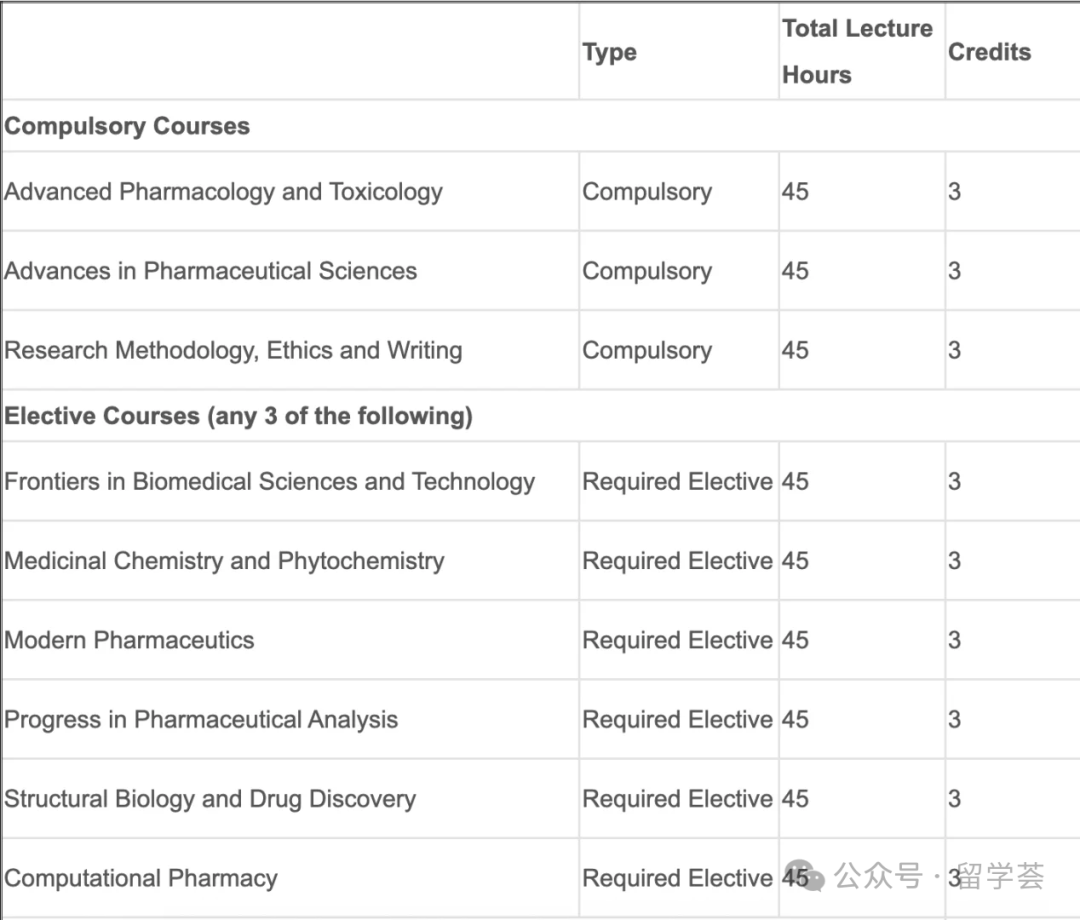Click the 公众号 留学荟 watermark text

pyautogui.click(x=939, y=876)
